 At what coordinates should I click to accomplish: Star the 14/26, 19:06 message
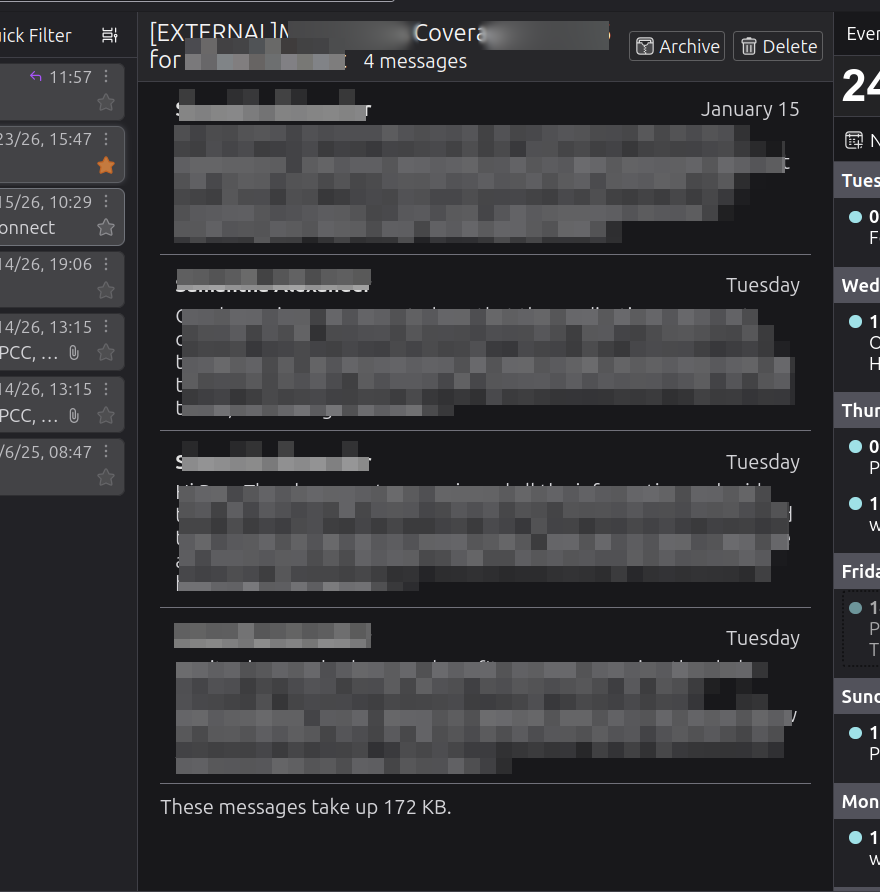coord(106,291)
